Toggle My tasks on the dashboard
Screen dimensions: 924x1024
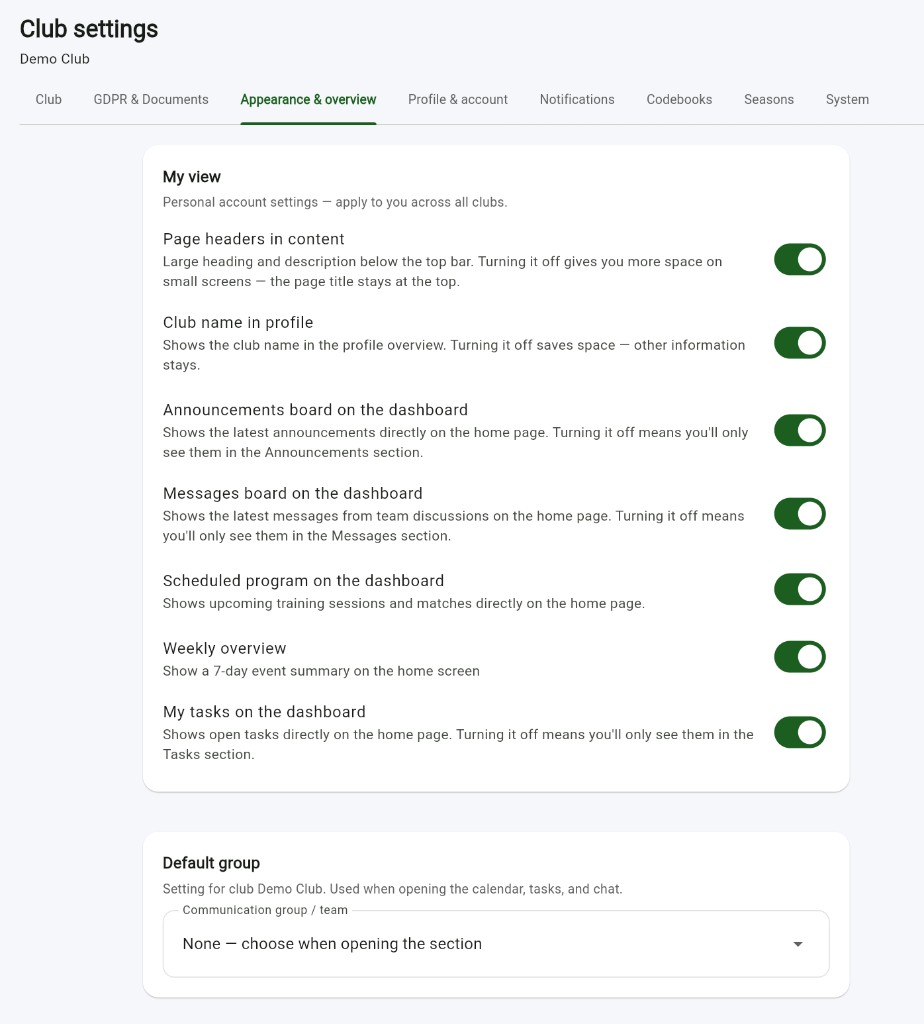click(799, 733)
